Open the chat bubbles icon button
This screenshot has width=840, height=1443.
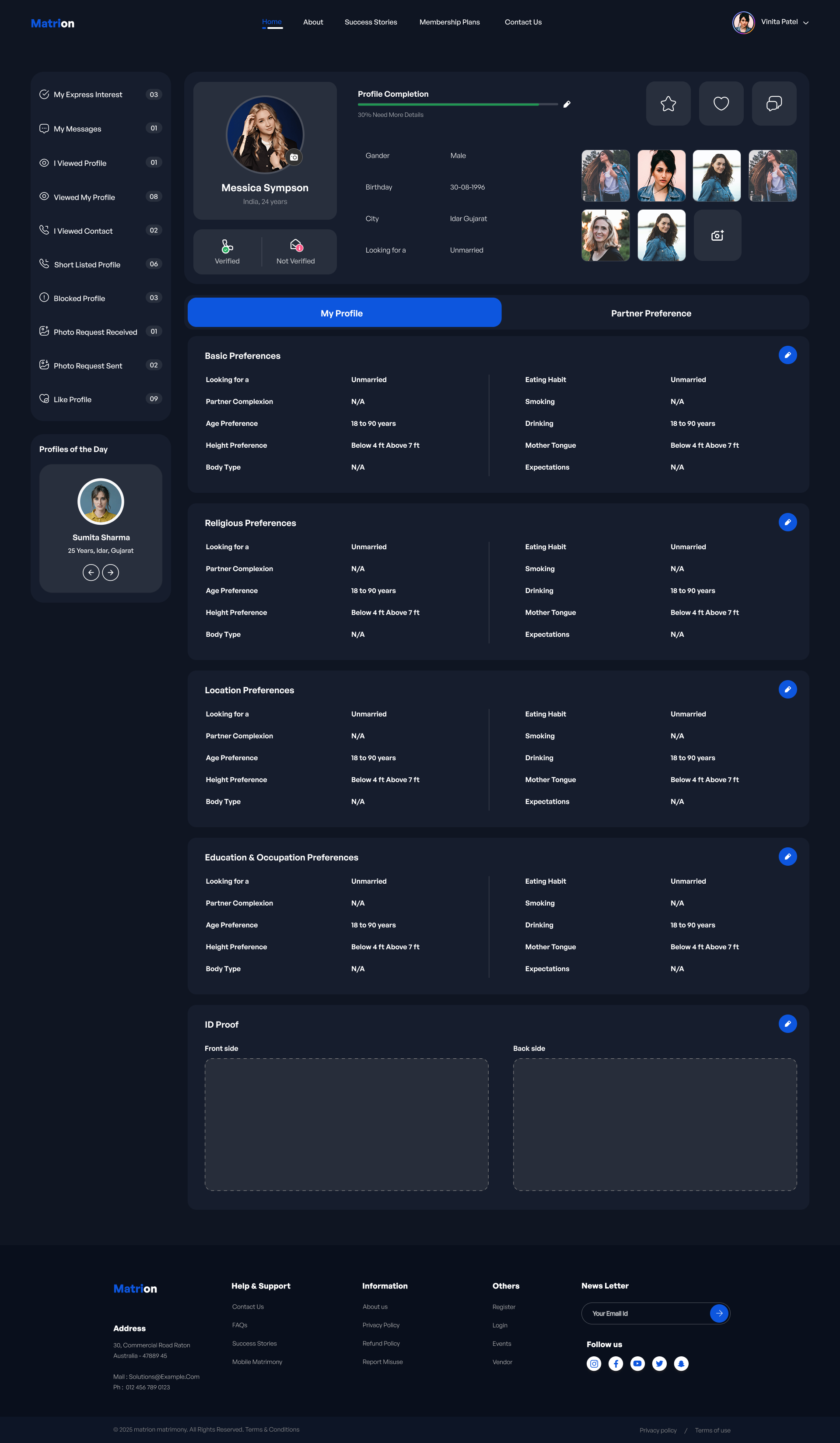point(773,104)
